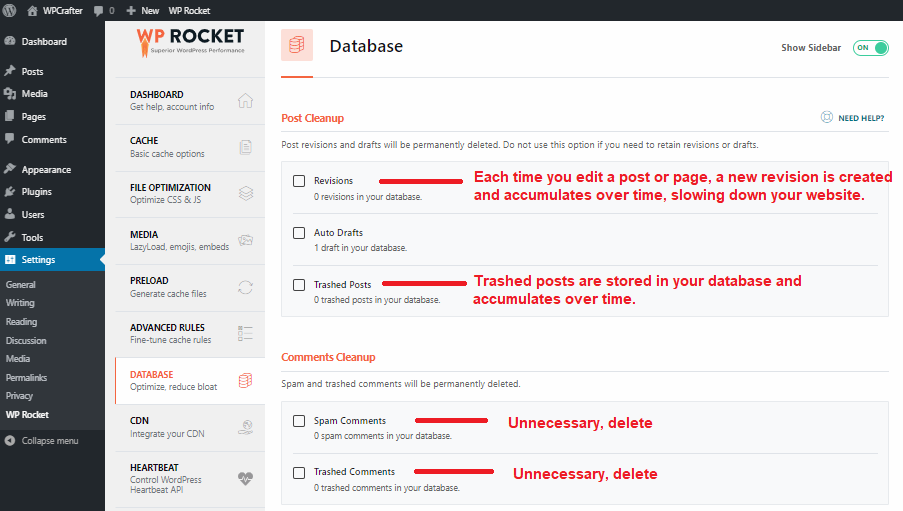Click the Posts pin icon
903x511 pixels.
click(x=10, y=71)
